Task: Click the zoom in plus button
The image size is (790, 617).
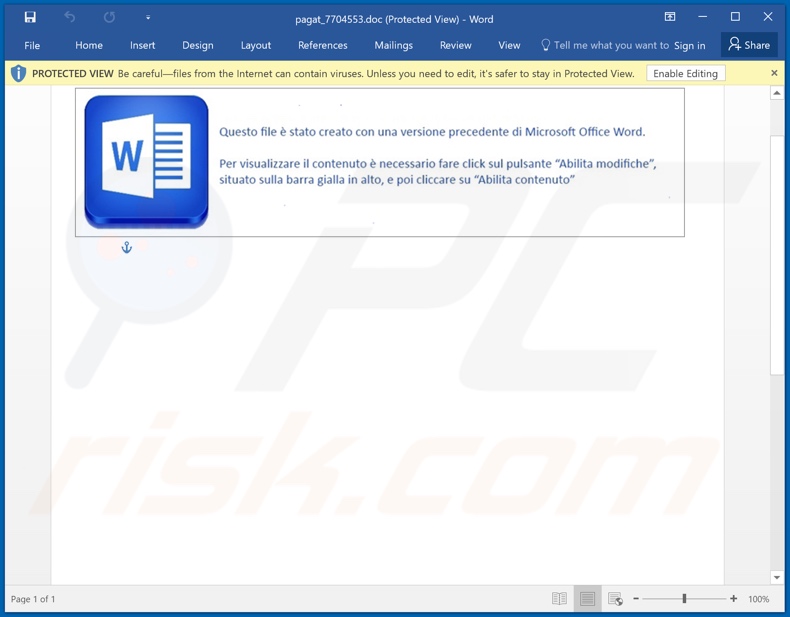Action: tap(734, 598)
